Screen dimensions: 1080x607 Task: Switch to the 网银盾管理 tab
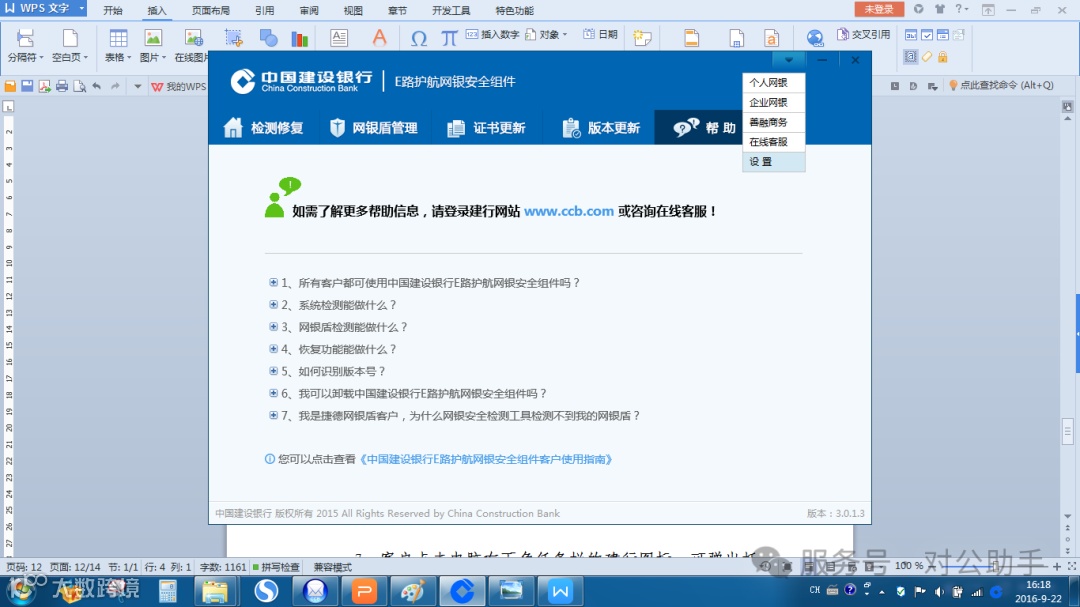coord(374,127)
